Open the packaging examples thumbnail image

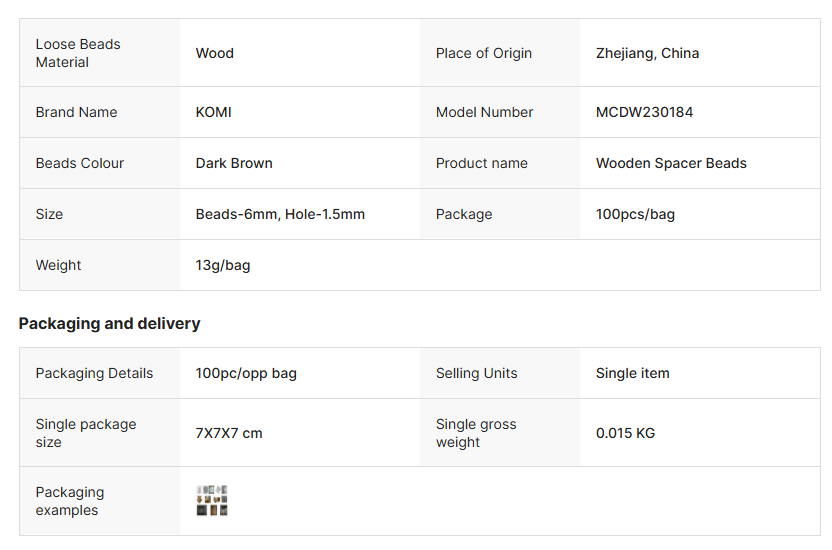point(212,501)
